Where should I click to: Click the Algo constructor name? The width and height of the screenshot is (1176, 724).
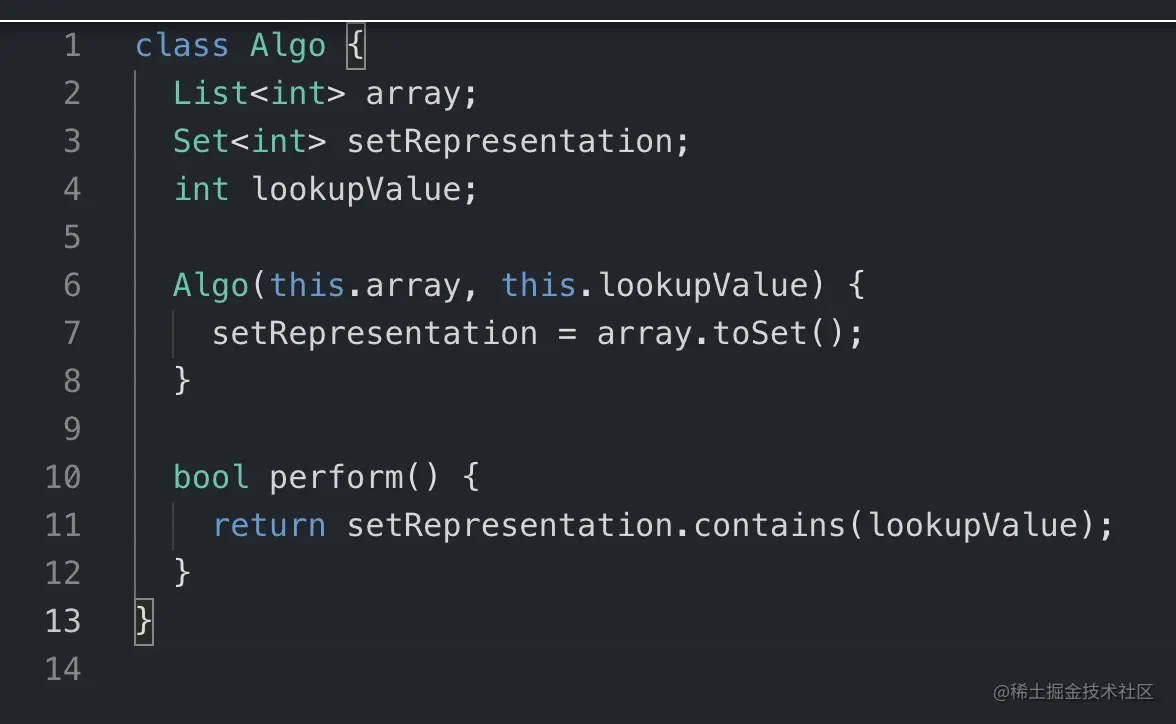[x=210, y=286]
